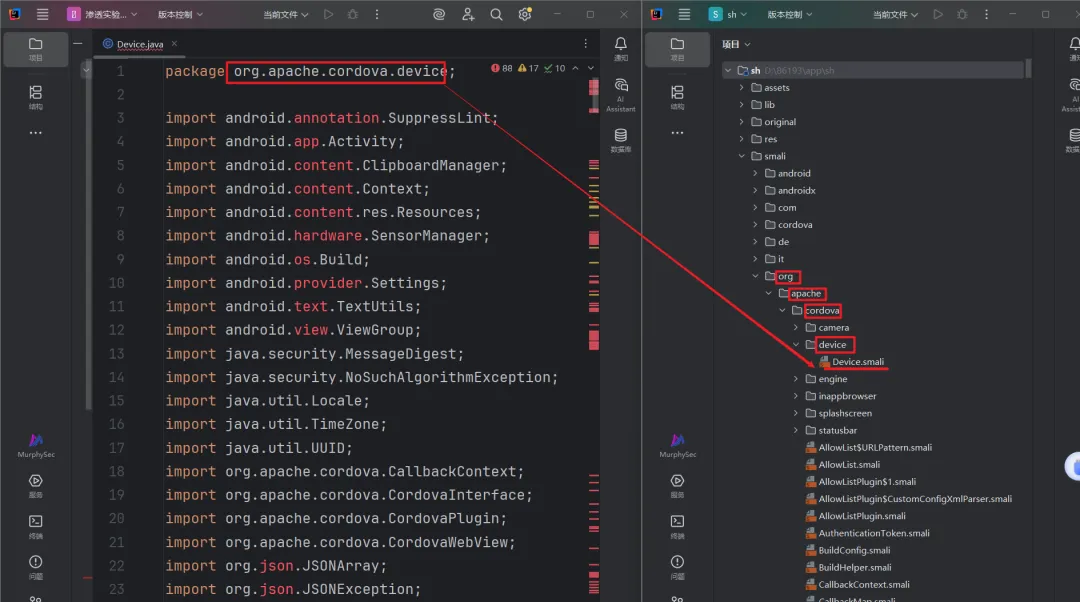Open Problems tool in left window
This screenshot has height=602, width=1080.
(36, 567)
